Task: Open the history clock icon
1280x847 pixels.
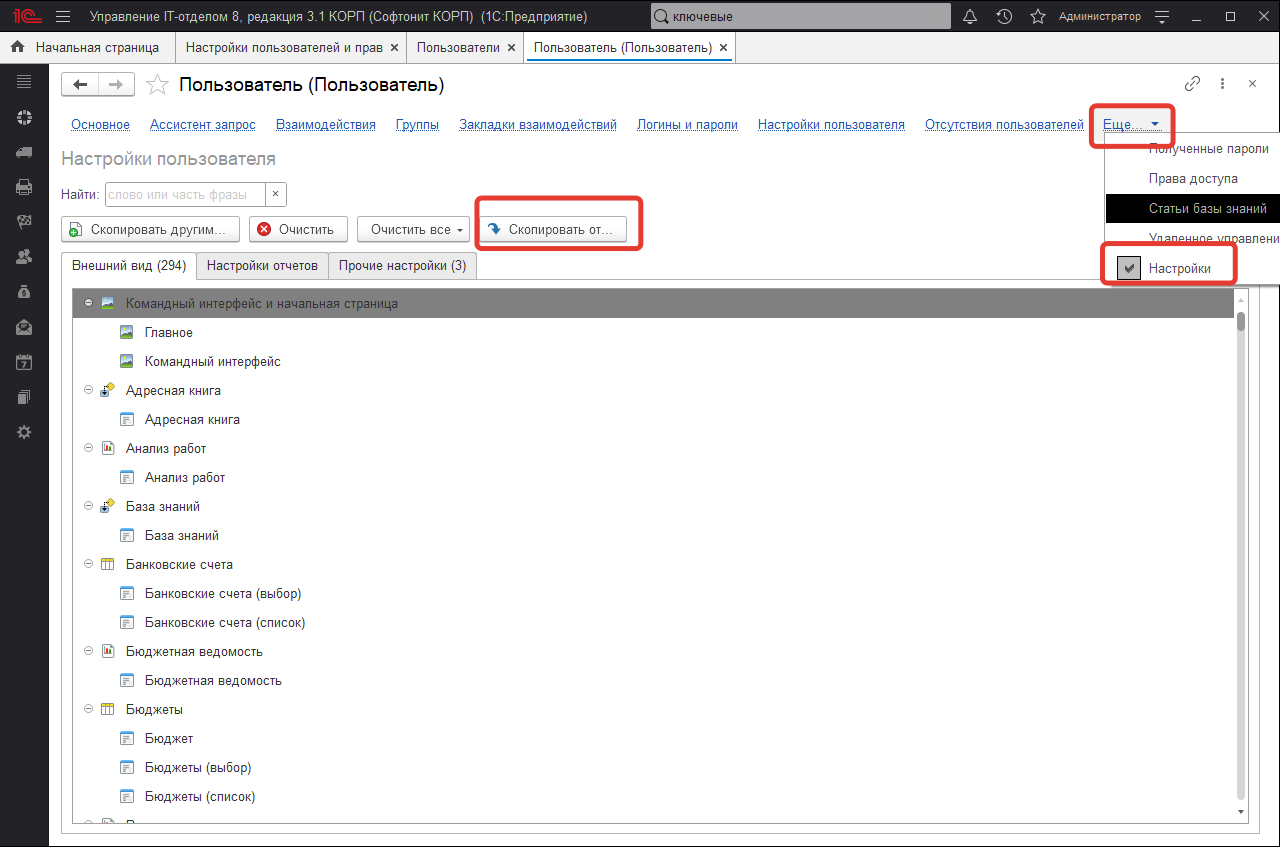Action: [1004, 17]
